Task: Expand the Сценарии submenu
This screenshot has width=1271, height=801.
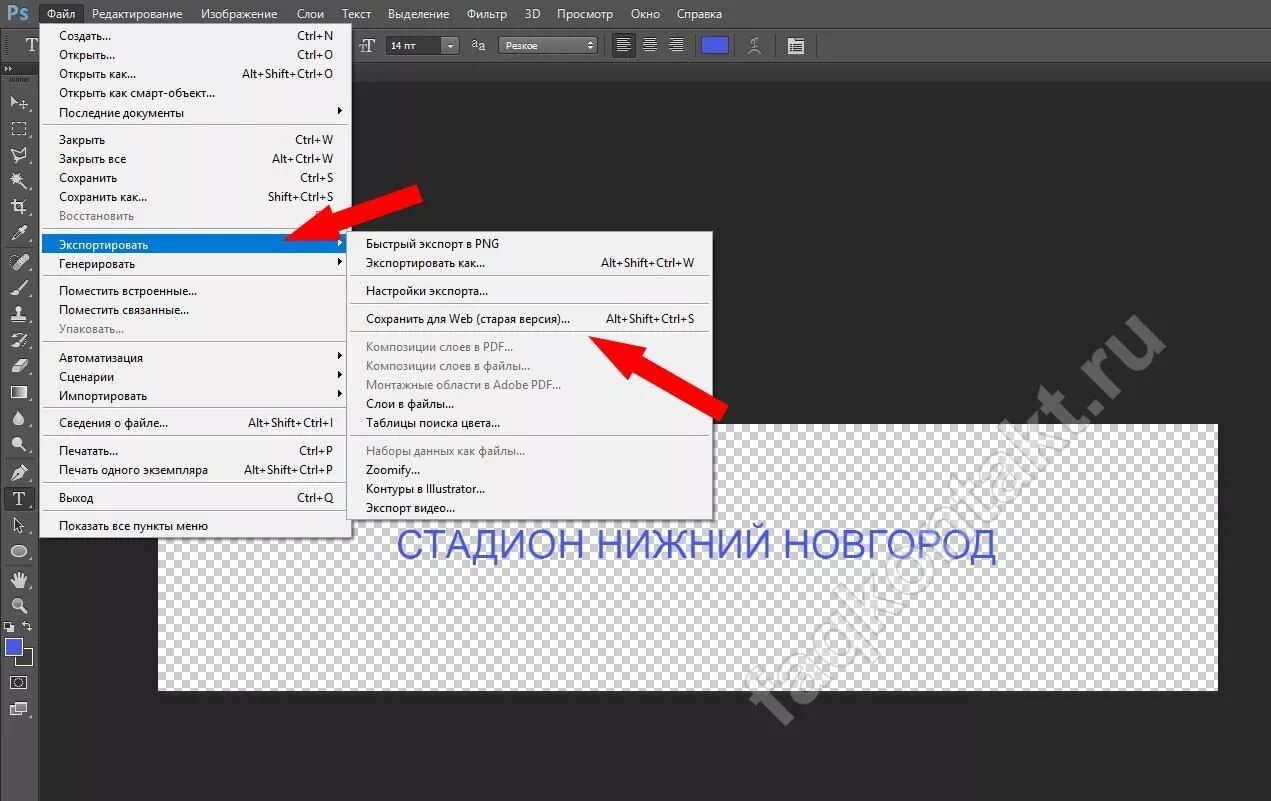Action: pos(195,377)
